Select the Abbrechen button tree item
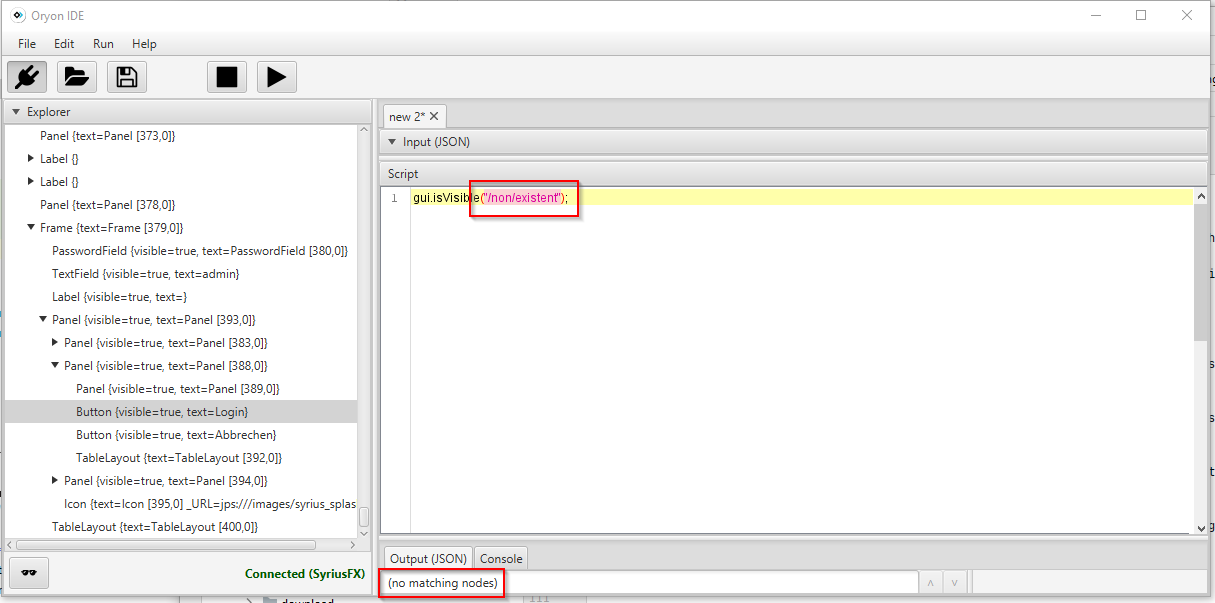Image resolution: width=1215 pixels, height=603 pixels. pyautogui.click(x=176, y=435)
